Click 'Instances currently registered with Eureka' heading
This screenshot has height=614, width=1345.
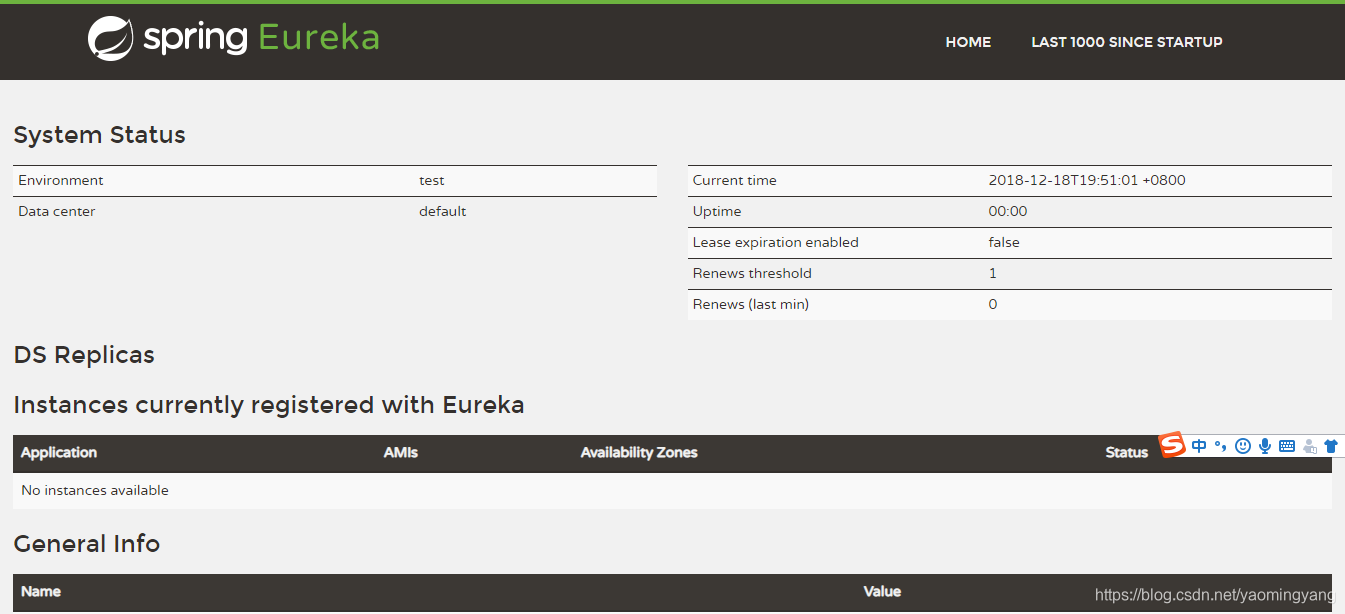(269, 405)
